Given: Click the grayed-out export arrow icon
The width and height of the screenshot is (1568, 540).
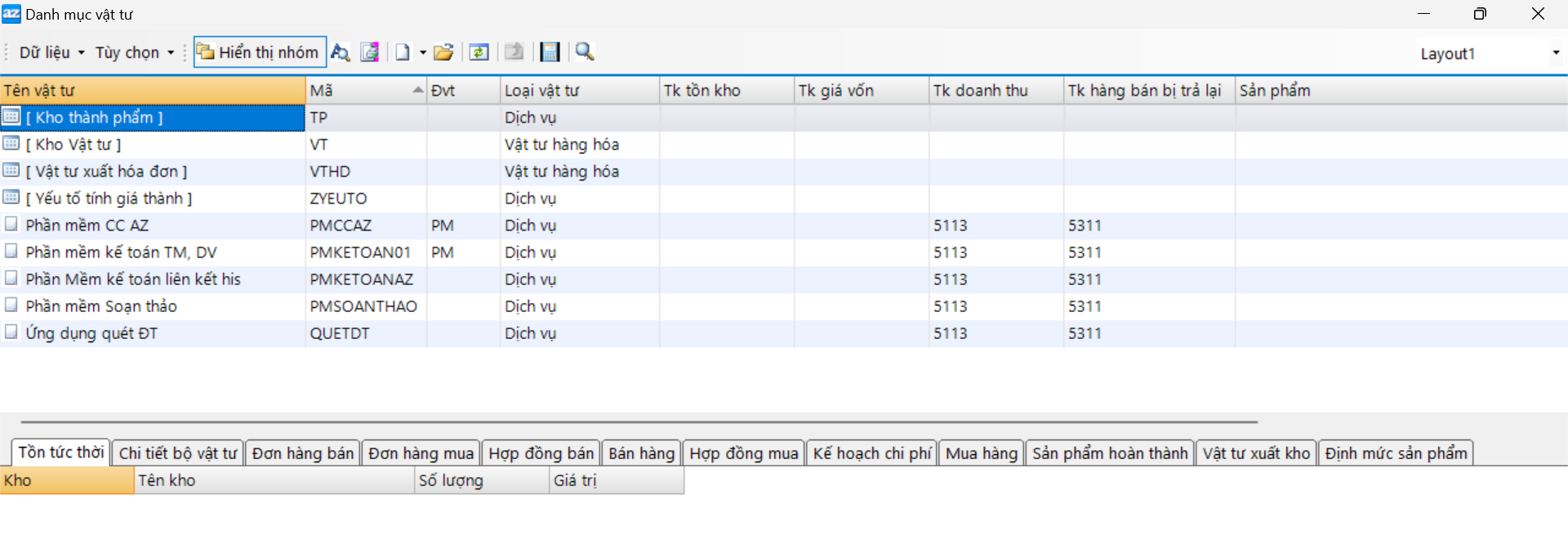Looking at the screenshot, I should (x=514, y=52).
